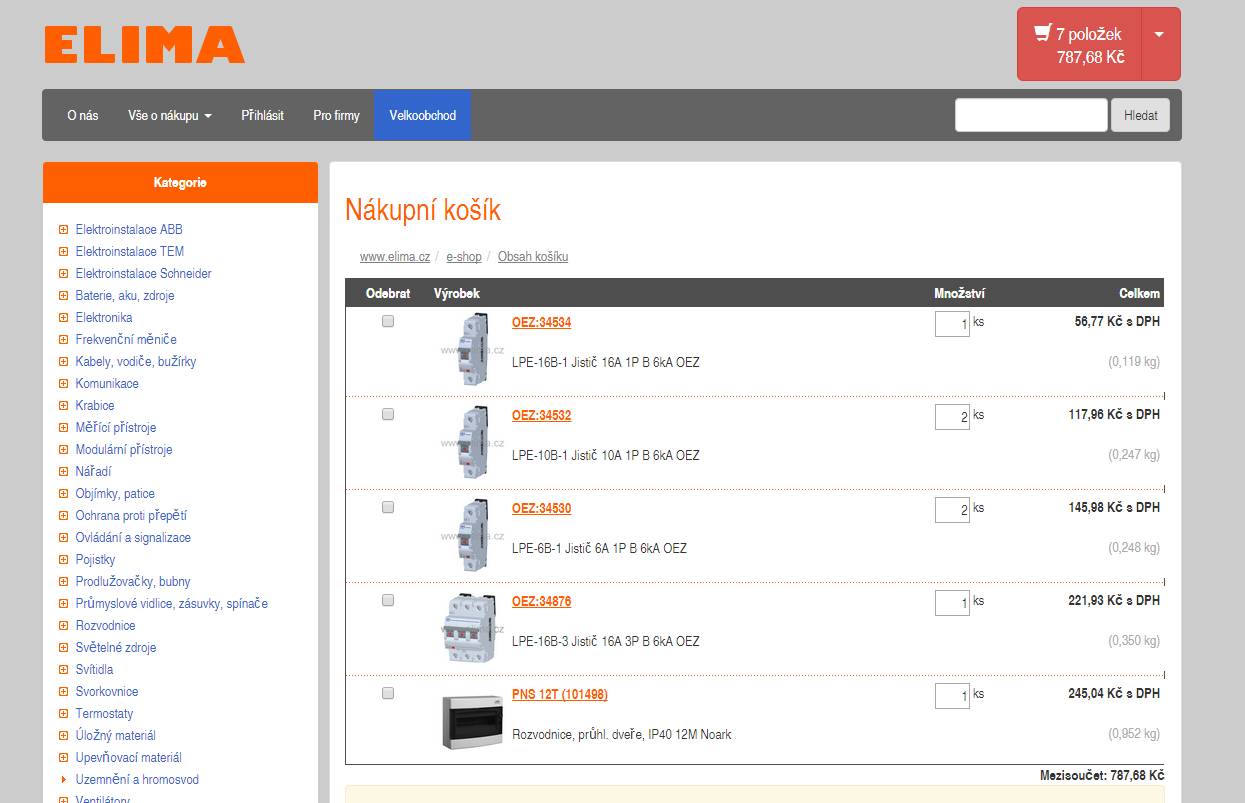The image size is (1245, 803).
Task: Open the Modulární přístroje category
Action: point(124,449)
